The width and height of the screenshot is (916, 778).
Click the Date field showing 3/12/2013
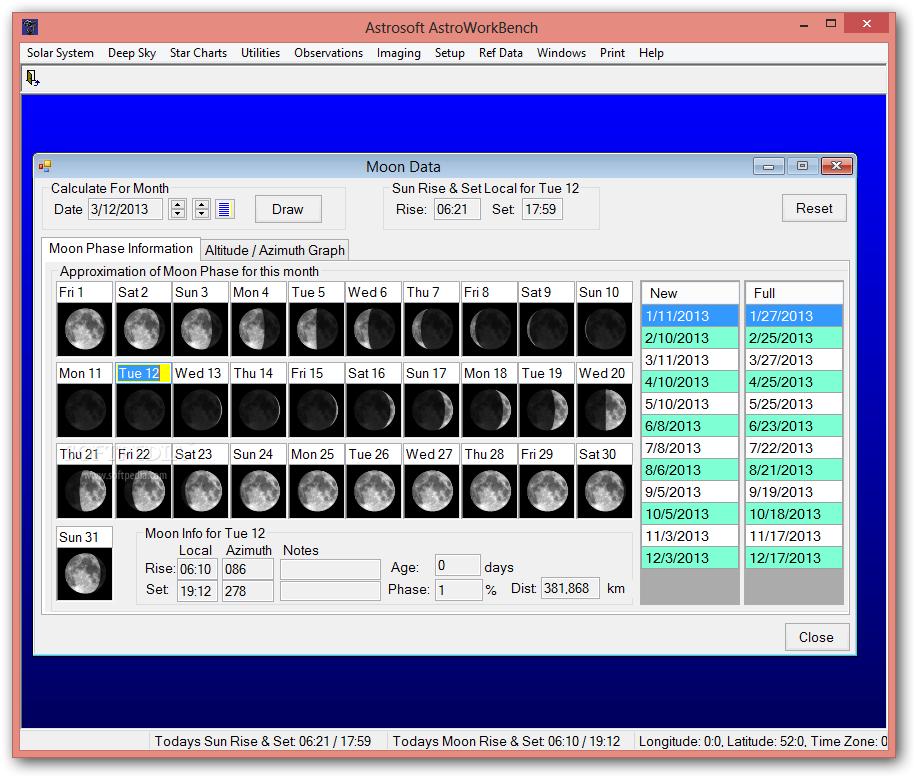click(125, 209)
